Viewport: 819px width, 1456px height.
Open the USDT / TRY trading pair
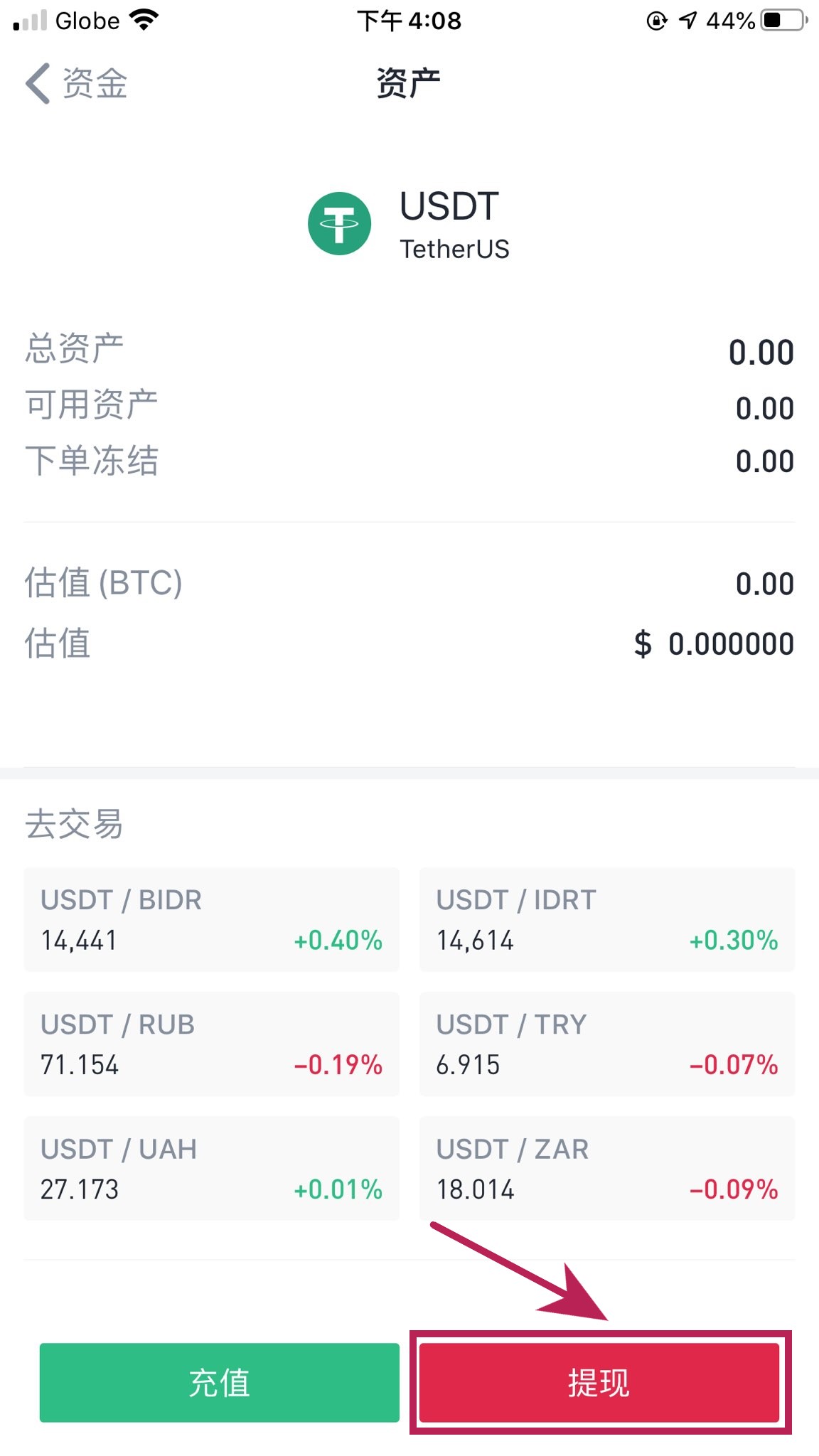607,1044
